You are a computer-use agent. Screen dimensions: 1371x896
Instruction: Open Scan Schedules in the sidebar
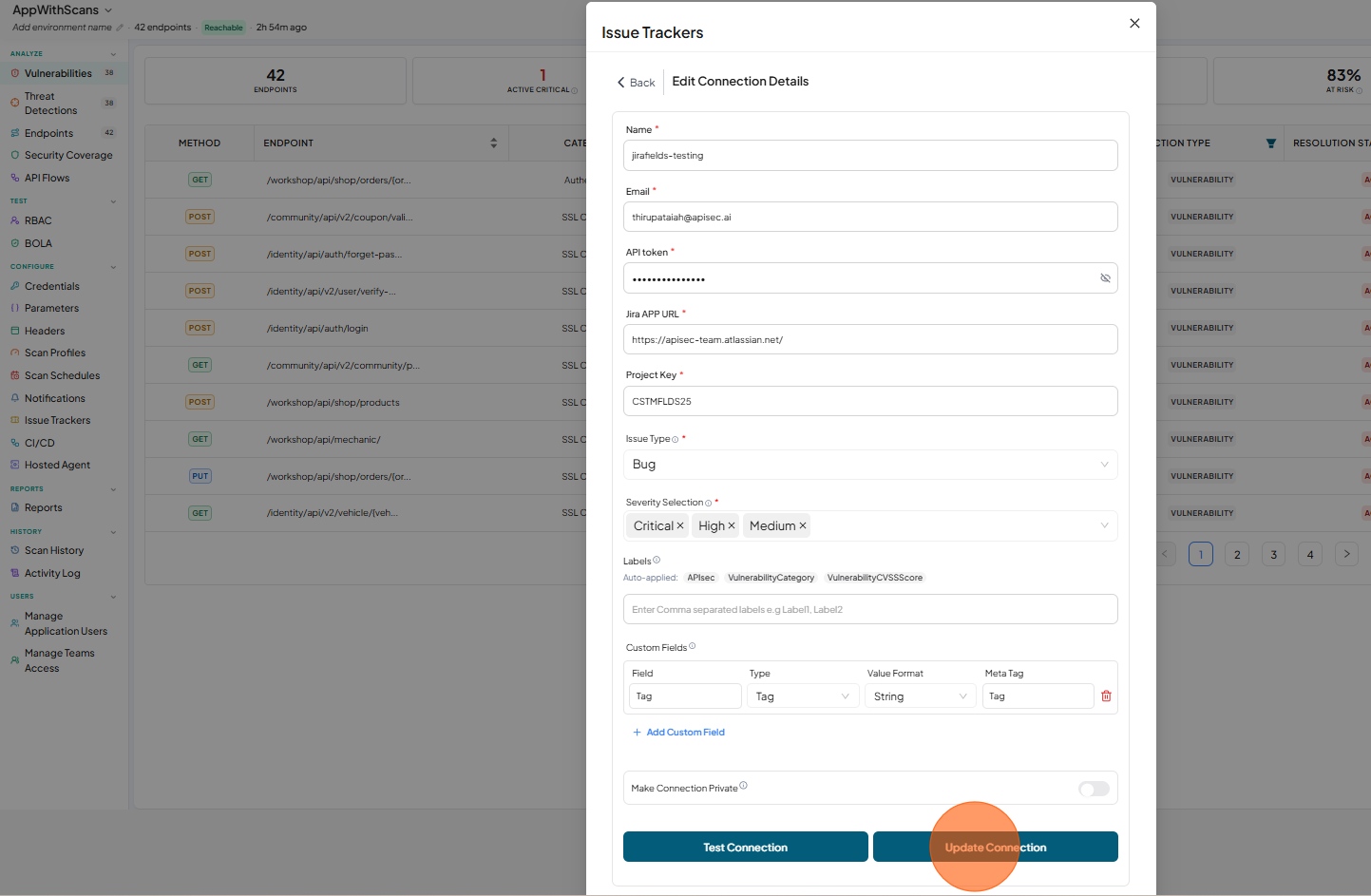tap(62, 375)
